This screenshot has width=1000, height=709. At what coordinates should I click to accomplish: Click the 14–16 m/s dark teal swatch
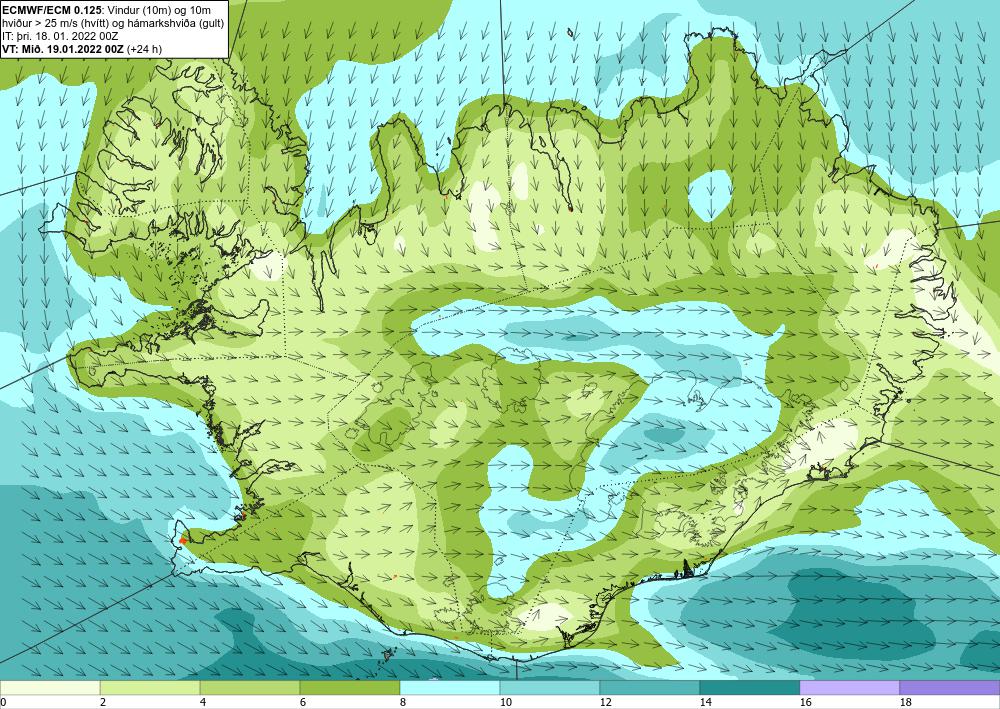point(750,688)
